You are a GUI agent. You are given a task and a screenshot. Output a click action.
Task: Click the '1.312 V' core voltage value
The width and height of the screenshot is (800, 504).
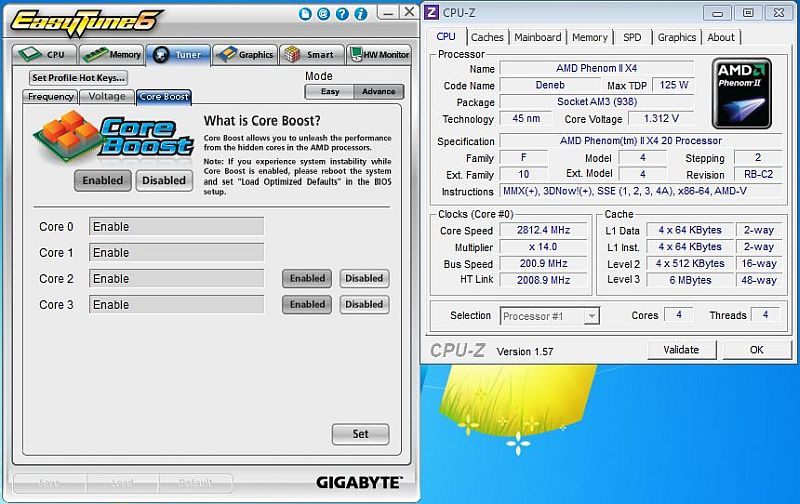(x=661, y=118)
